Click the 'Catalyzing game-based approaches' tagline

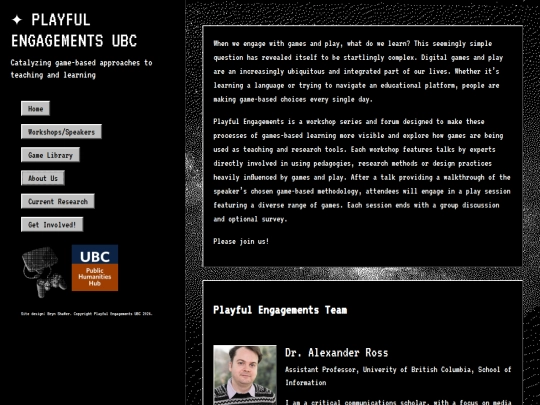(x=81, y=69)
